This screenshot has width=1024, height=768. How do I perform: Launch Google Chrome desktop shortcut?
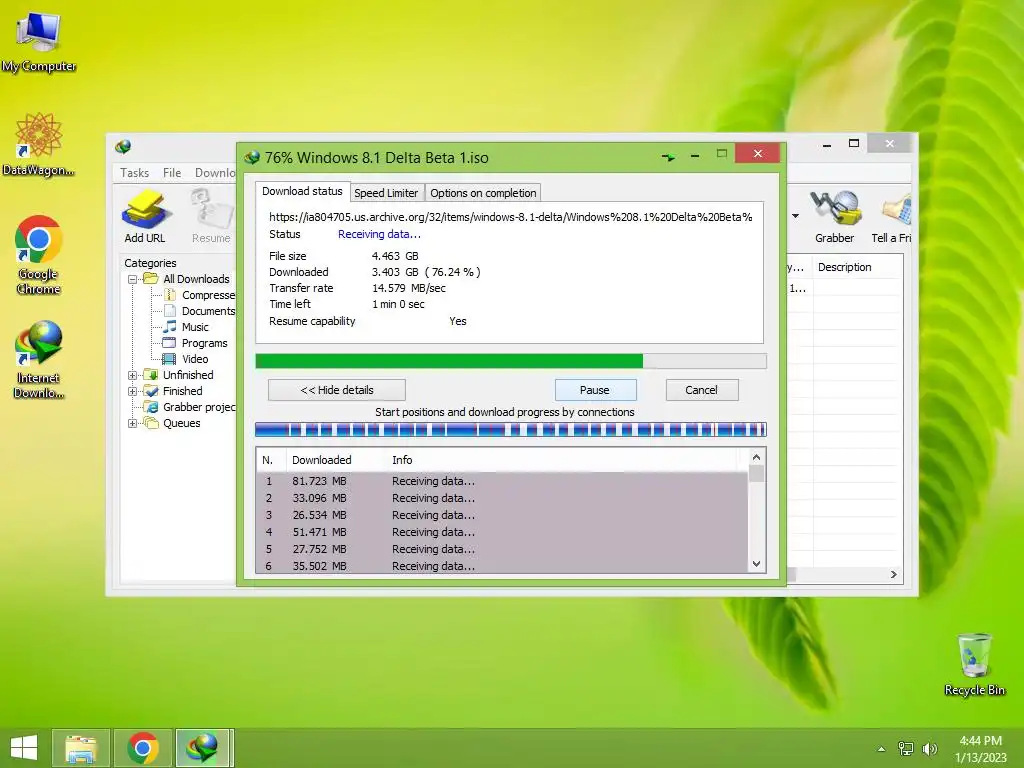click(x=39, y=255)
